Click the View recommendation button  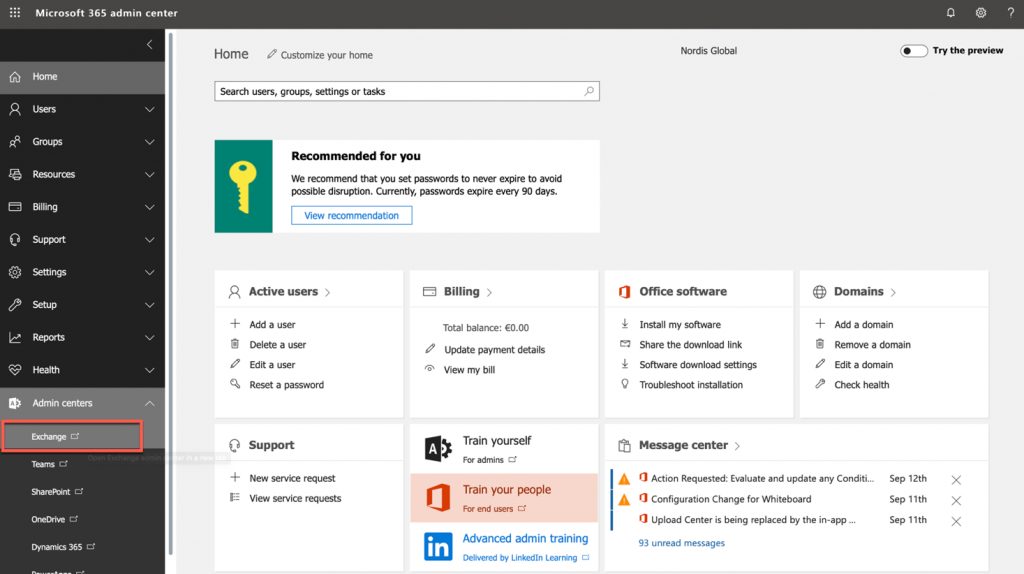coord(351,215)
